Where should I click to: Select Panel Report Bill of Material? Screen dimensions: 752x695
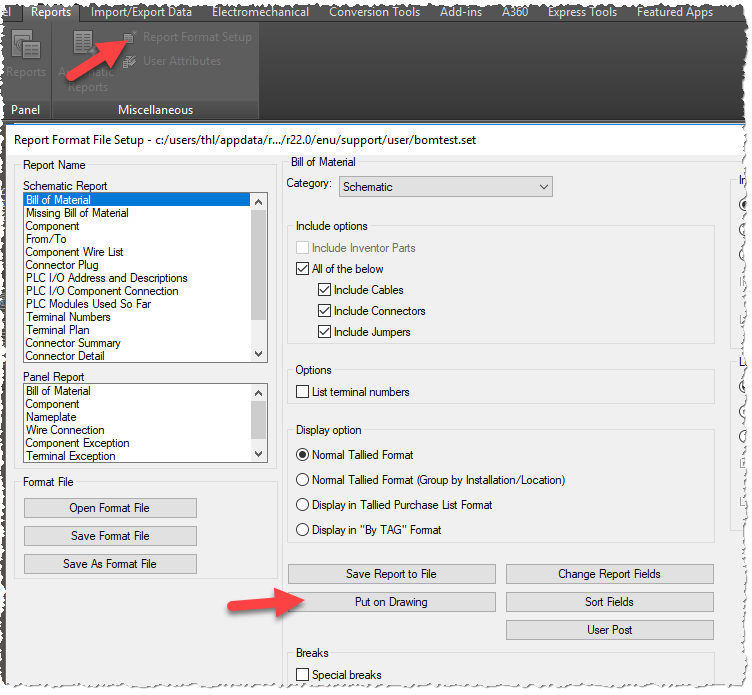click(x=137, y=391)
